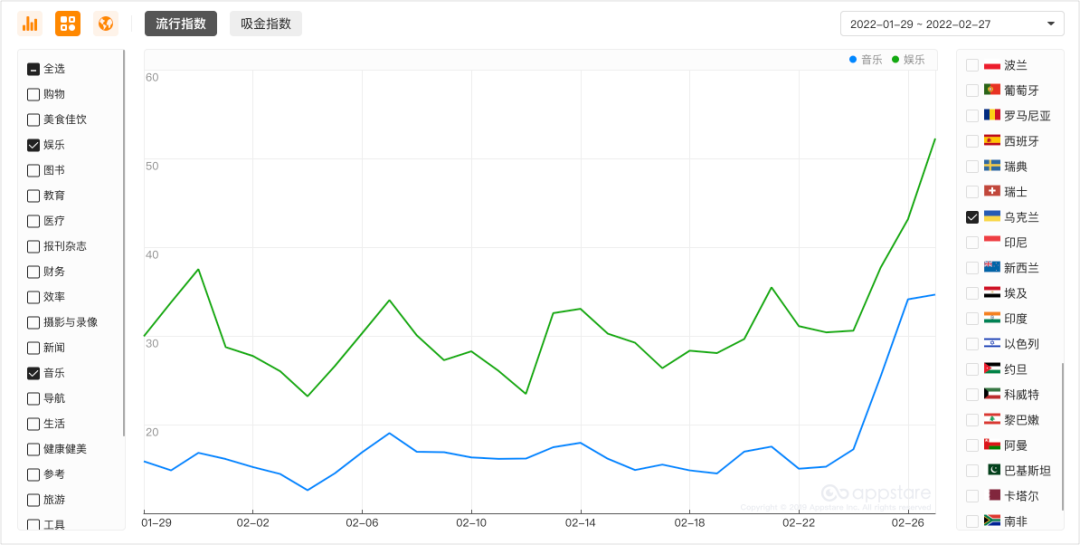Screen dimensions: 1080x545
Task: Click the bar chart view icon
Action: [x=30, y=23]
